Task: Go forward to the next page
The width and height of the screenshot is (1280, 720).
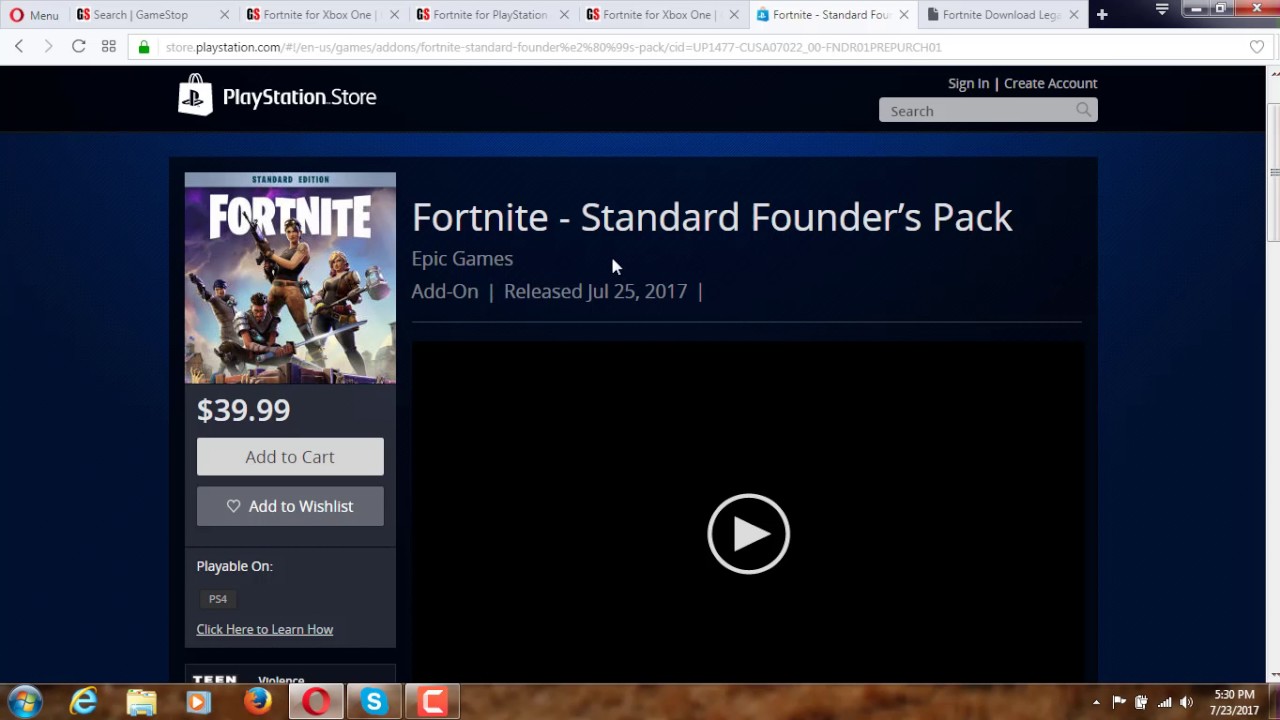Action: [x=48, y=47]
